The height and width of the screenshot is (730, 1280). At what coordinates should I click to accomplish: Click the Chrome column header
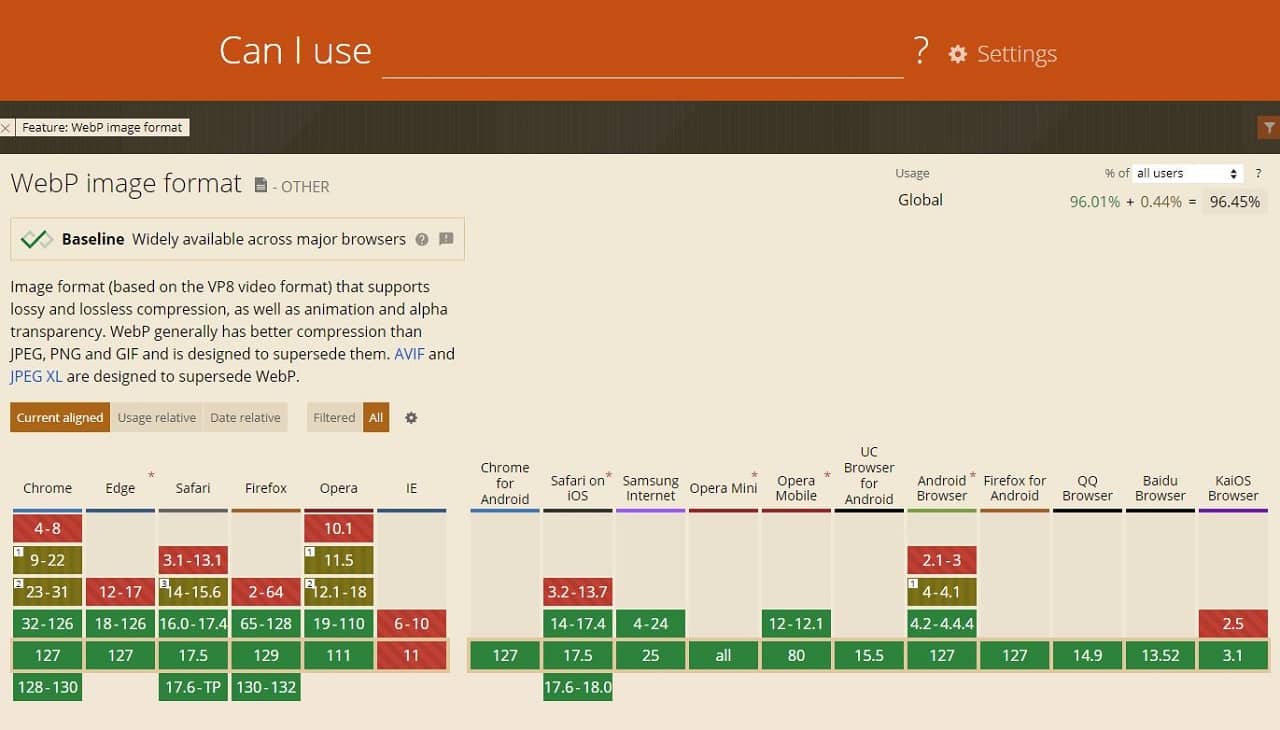point(48,488)
